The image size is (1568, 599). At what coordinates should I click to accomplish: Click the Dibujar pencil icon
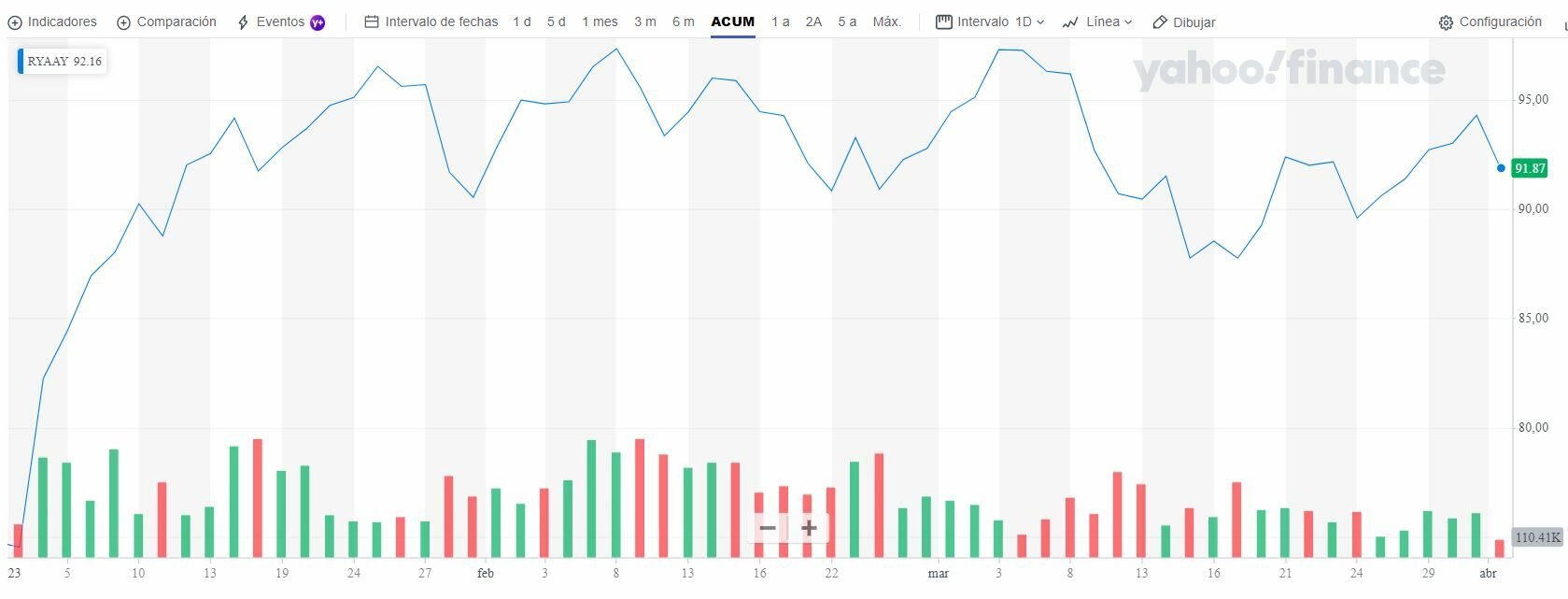(1160, 22)
